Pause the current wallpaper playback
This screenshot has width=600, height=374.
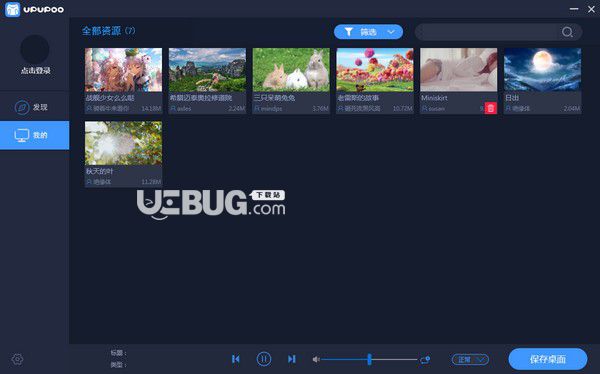[264, 359]
